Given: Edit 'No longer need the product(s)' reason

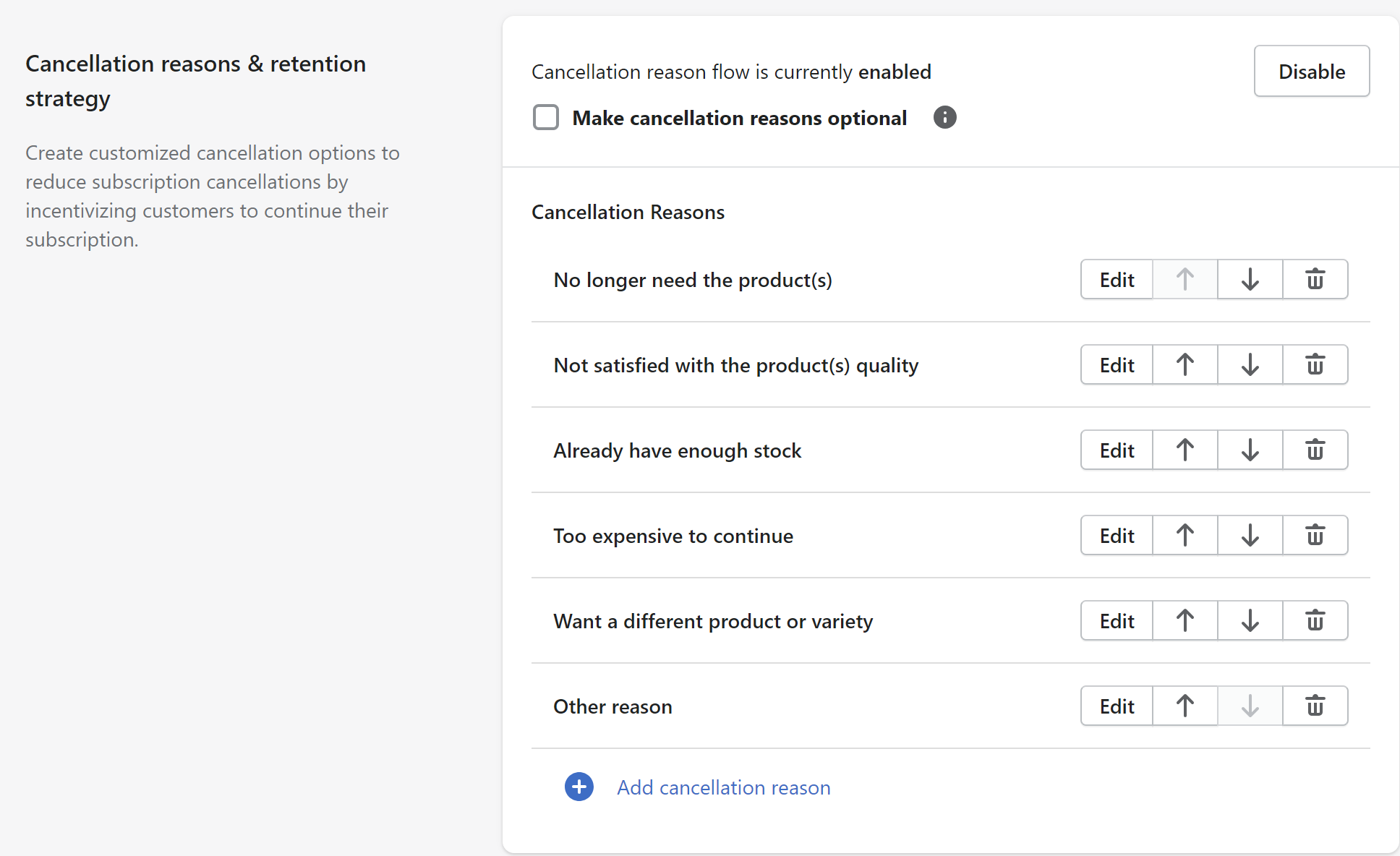Looking at the screenshot, I should 1117,279.
